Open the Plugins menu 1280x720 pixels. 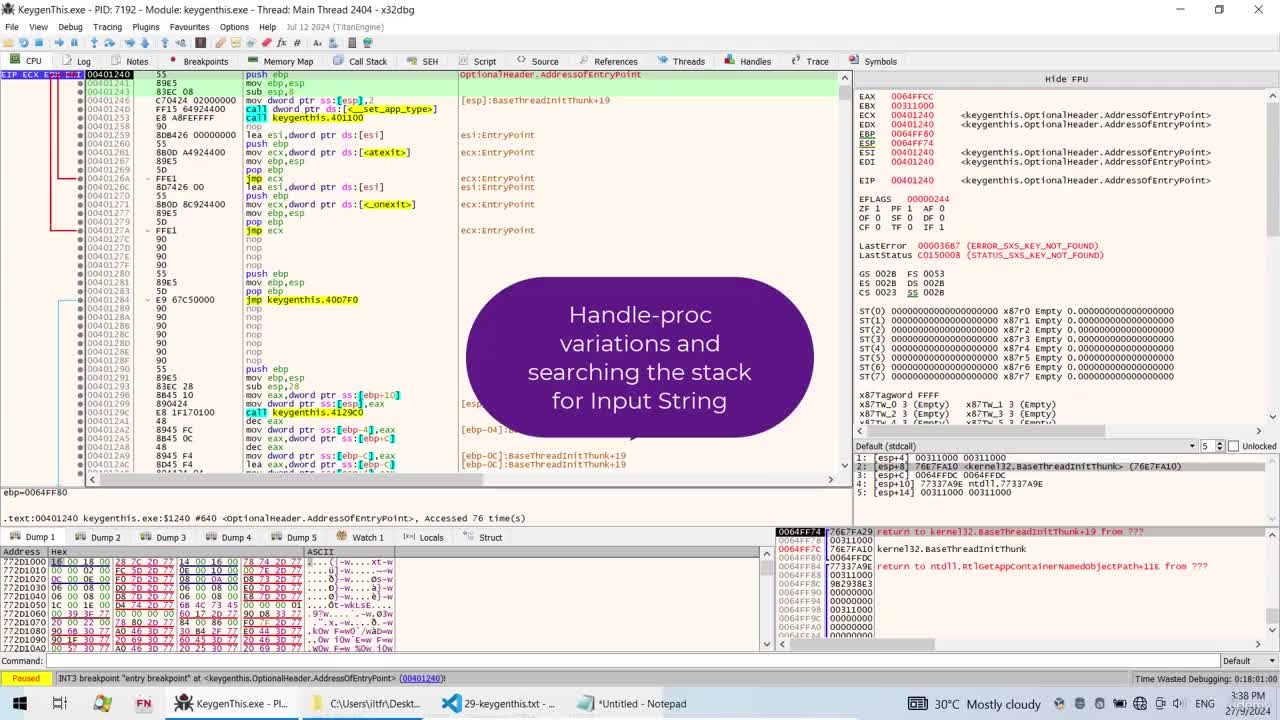pos(146,27)
